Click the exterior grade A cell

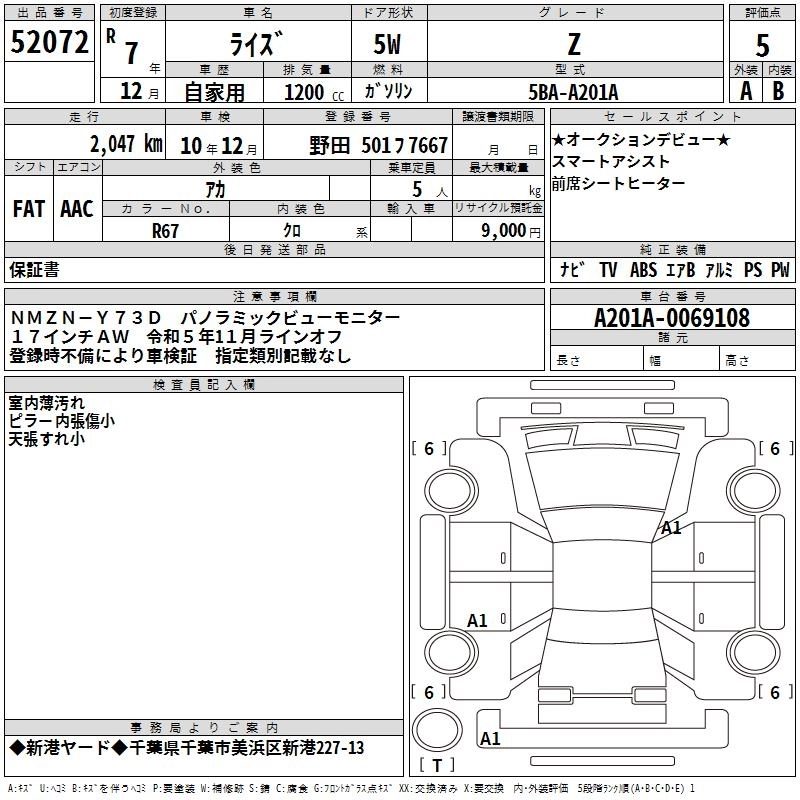coord(745,89)
